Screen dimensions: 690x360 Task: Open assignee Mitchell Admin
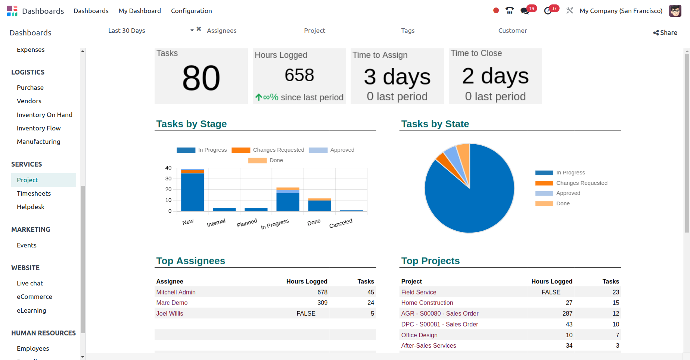[x=176, y=292]
